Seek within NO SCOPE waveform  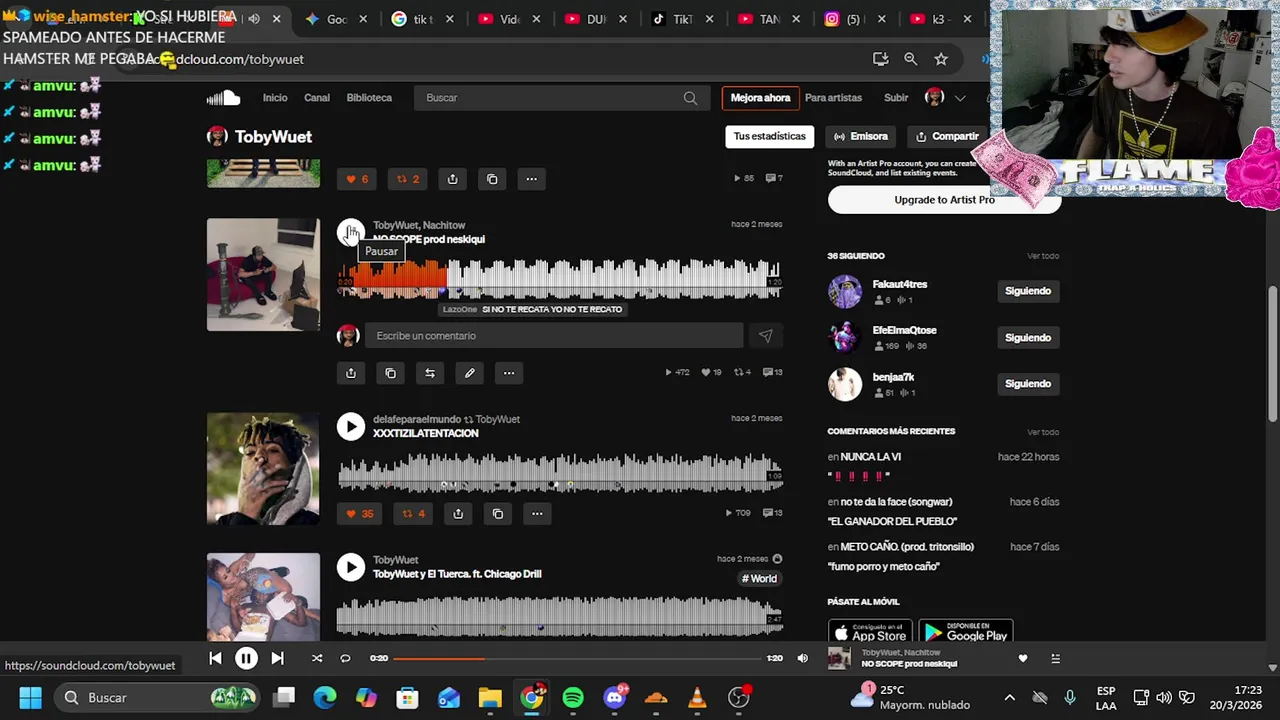tap(559, 278)
